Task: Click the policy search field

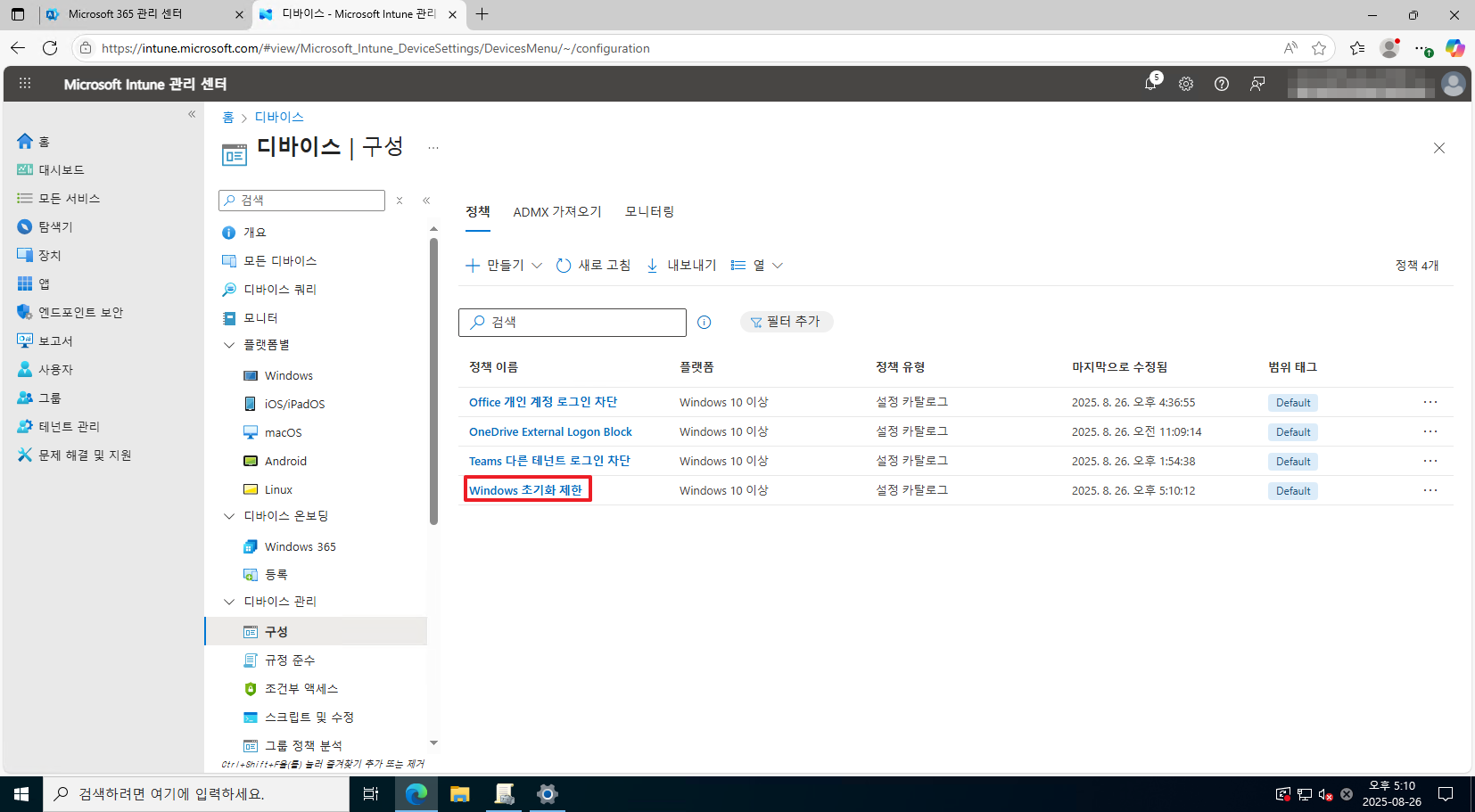Action: pyautogui.click(x=573, y=323)
